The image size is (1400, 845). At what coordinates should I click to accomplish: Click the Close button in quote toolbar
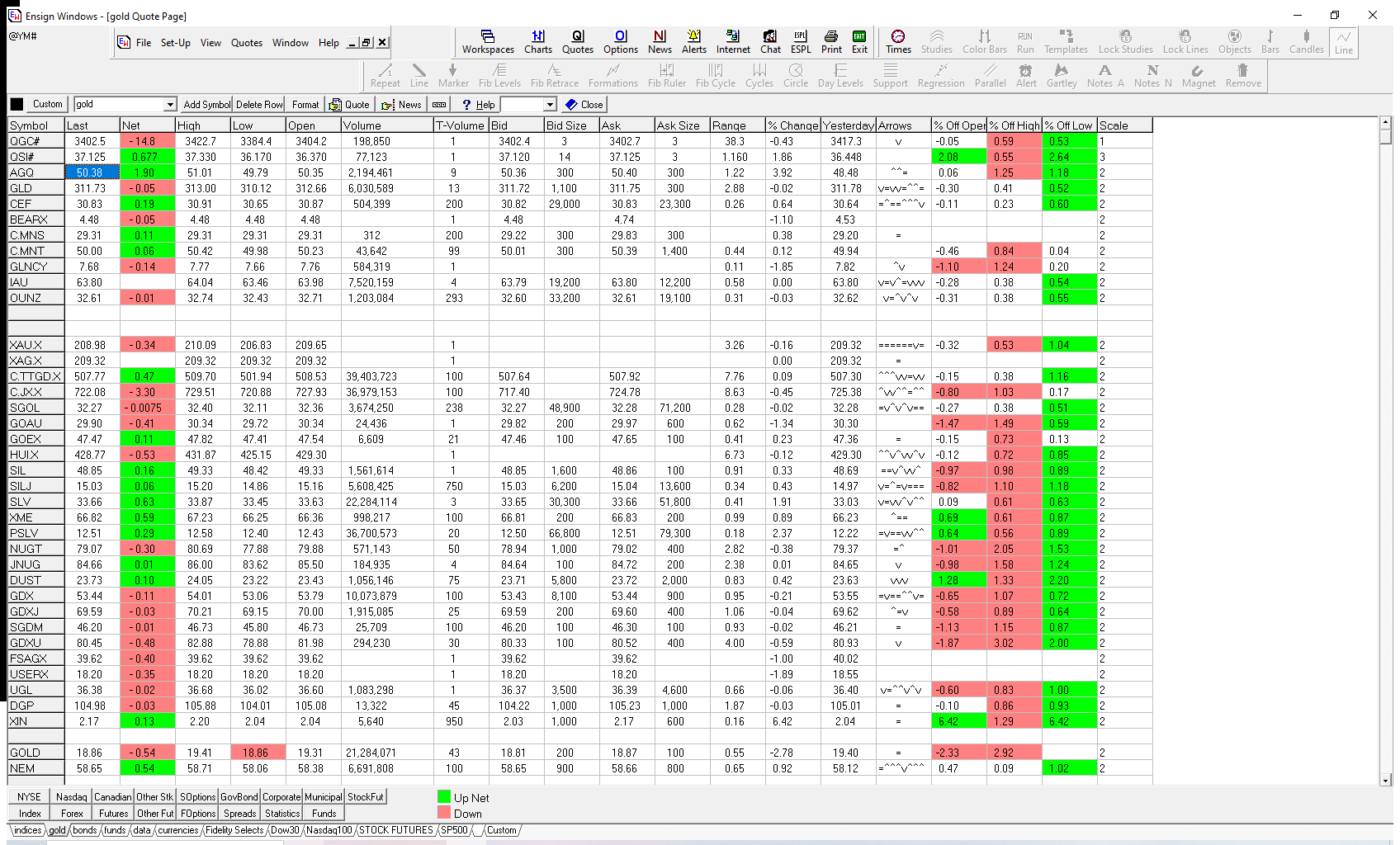[x=584, y=105]
